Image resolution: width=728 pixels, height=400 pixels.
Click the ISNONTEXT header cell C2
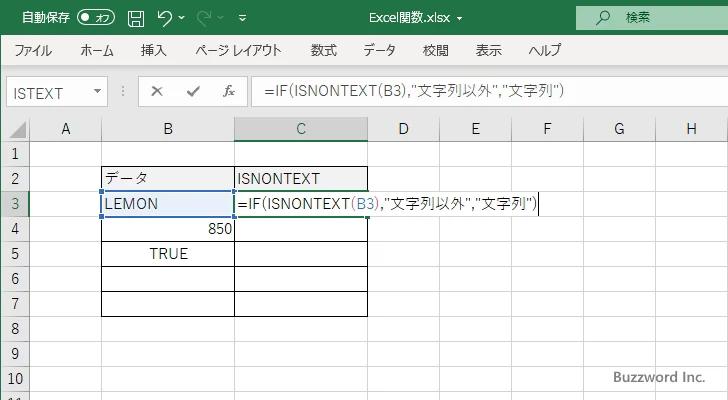(301, 179)
